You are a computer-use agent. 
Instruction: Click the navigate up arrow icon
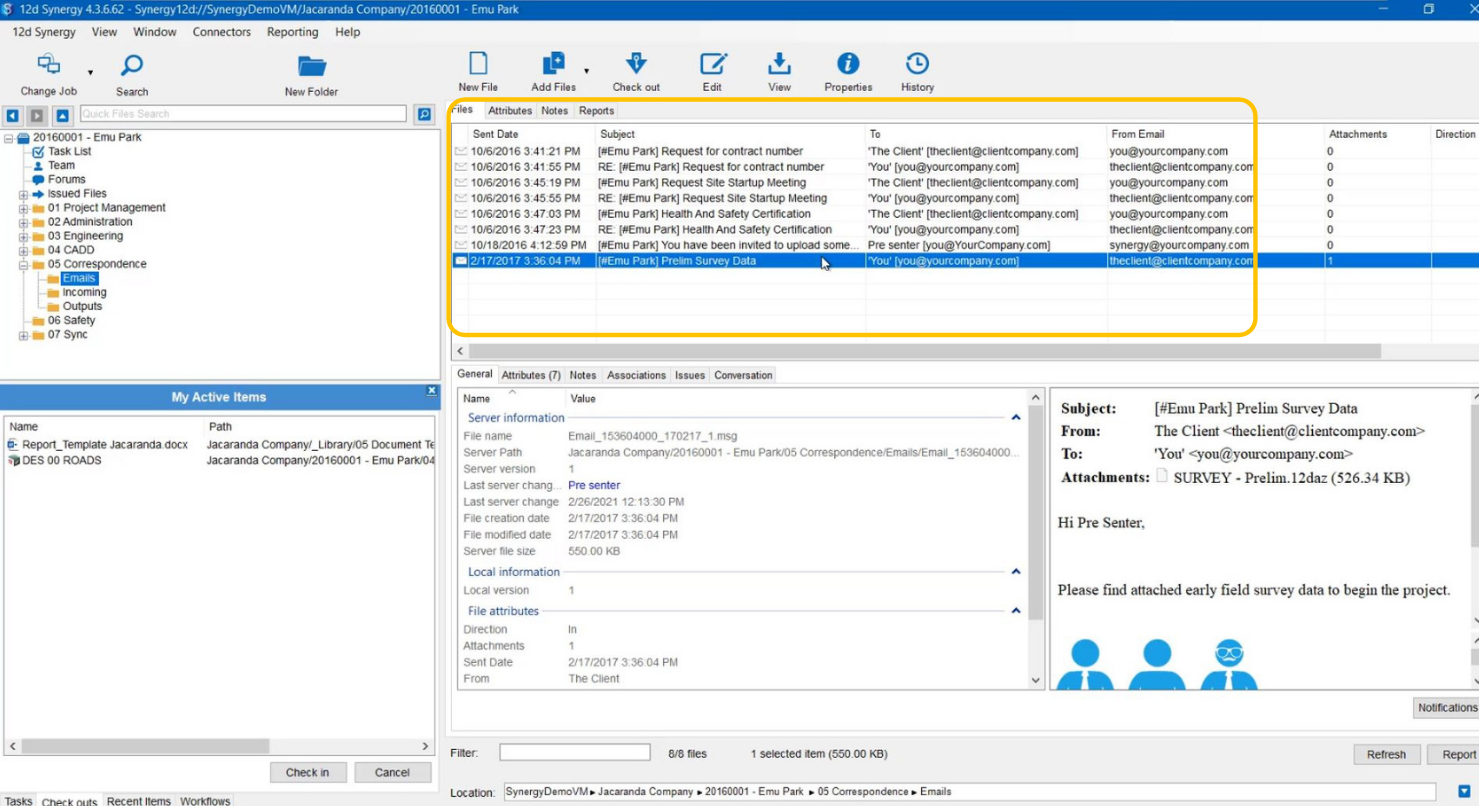(x=62, y=115)
